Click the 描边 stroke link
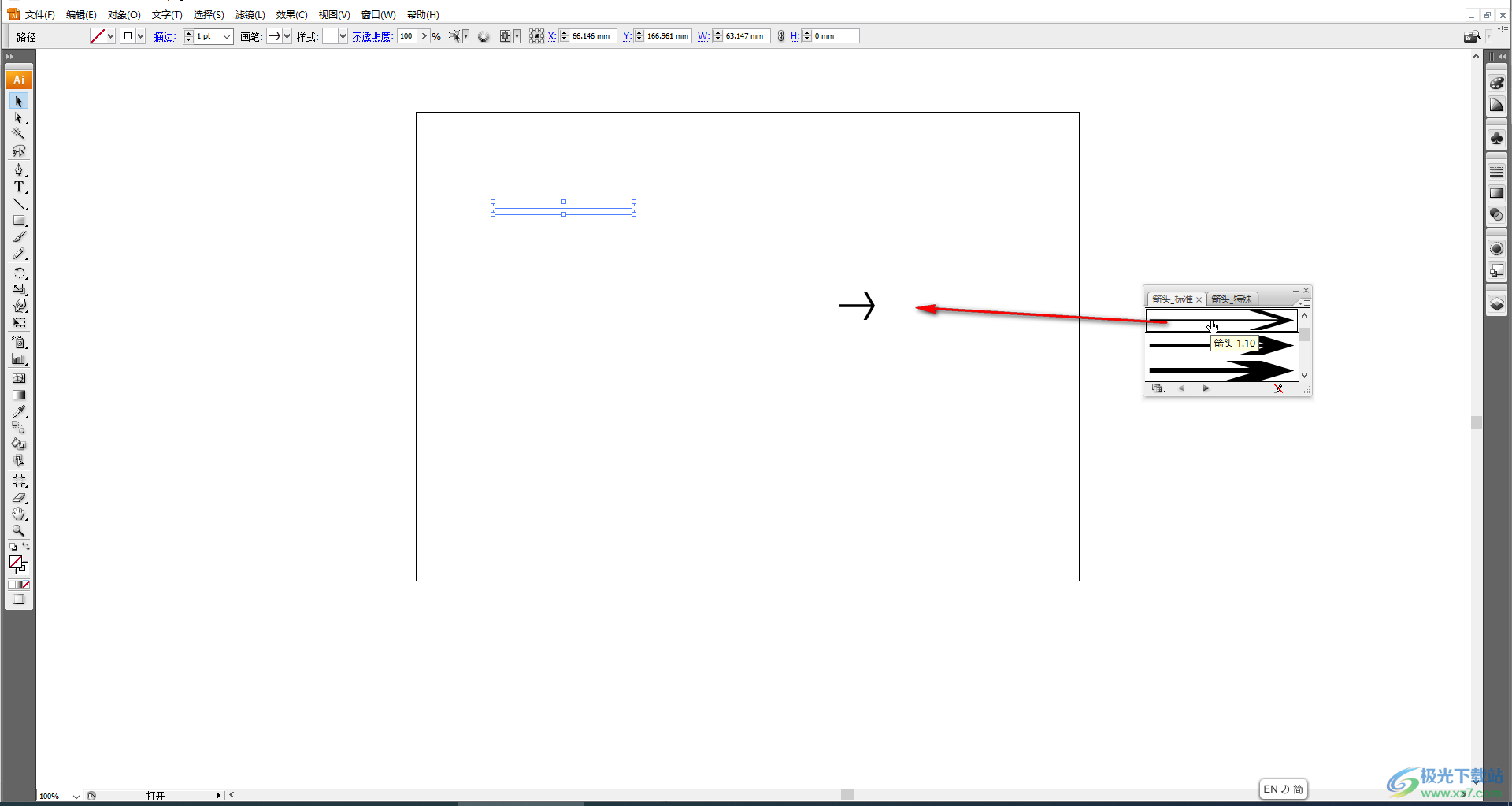This screenshot has height=806, width=1512. point(165,36)
